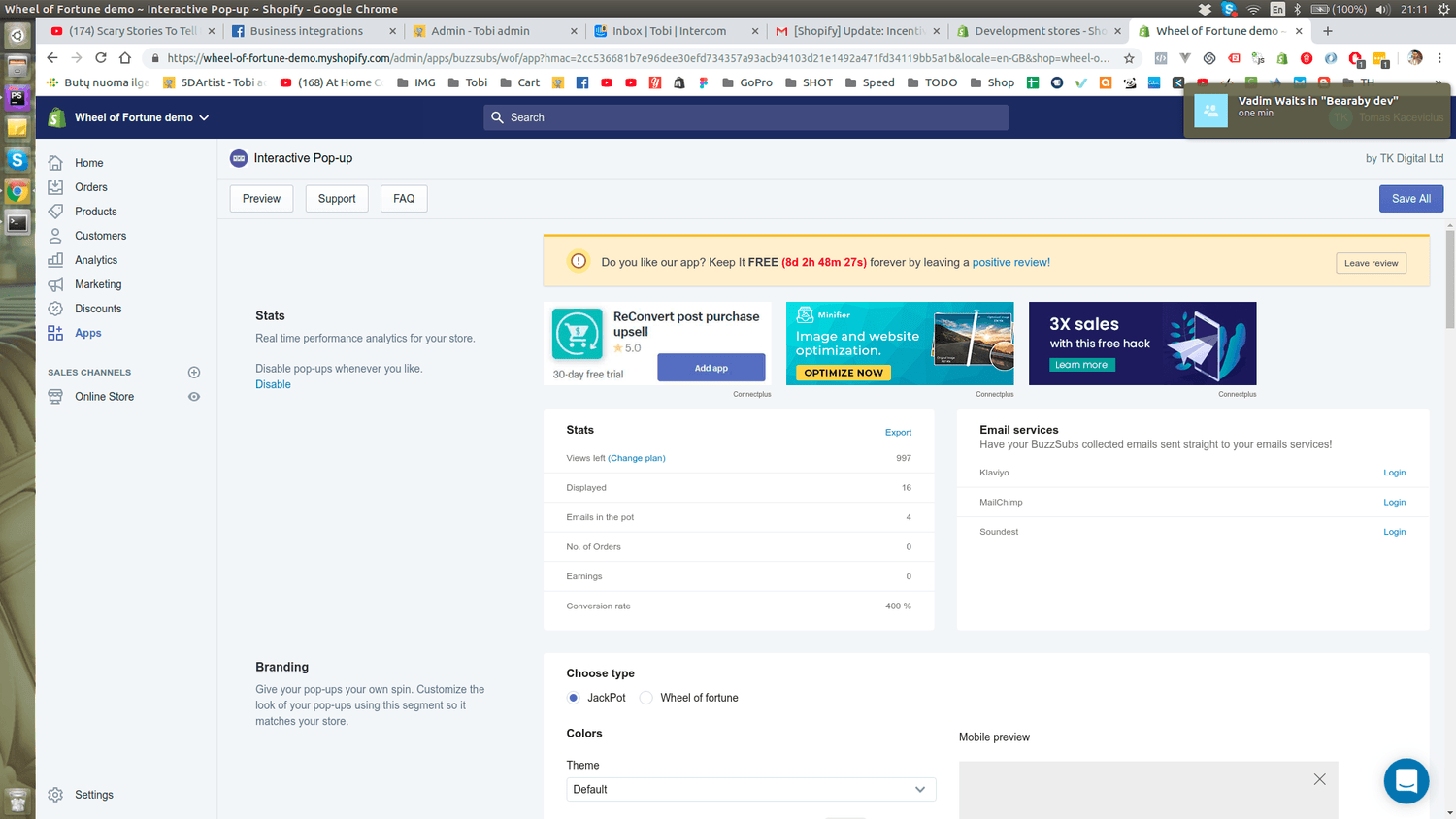Open Orders from the sidebar icon
The width and height of the screenshot is (1456, 819).
click(x=55, y=187)
